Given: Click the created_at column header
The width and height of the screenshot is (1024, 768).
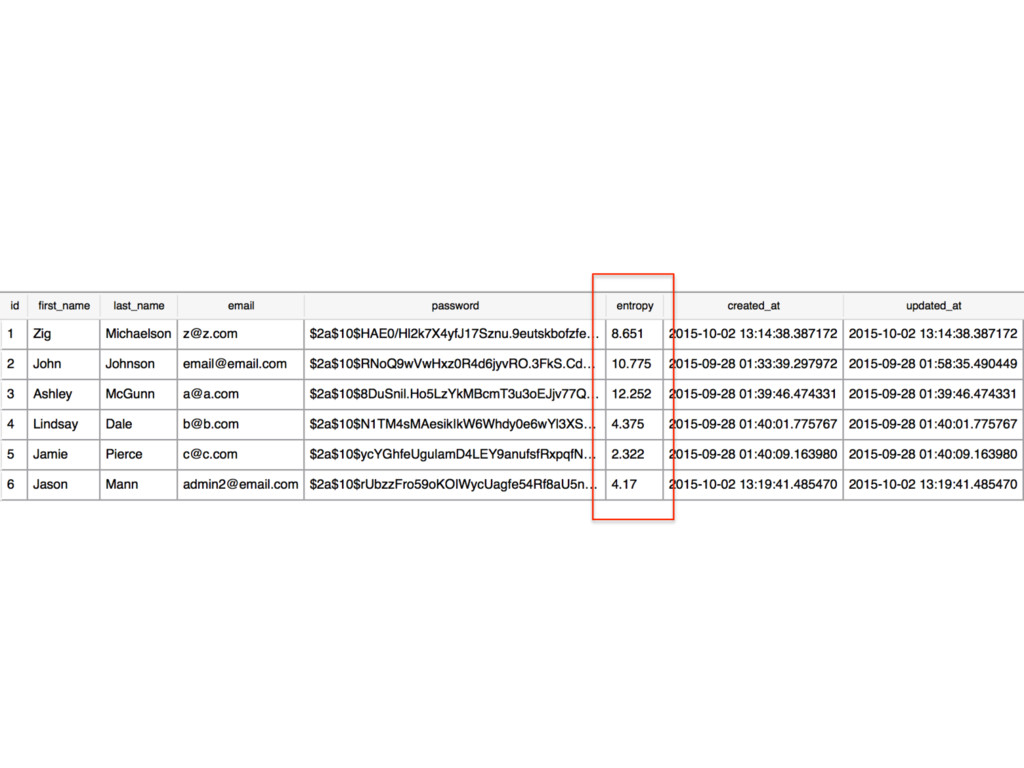Looking at the screenshot, I should click(x=754, y=306).
